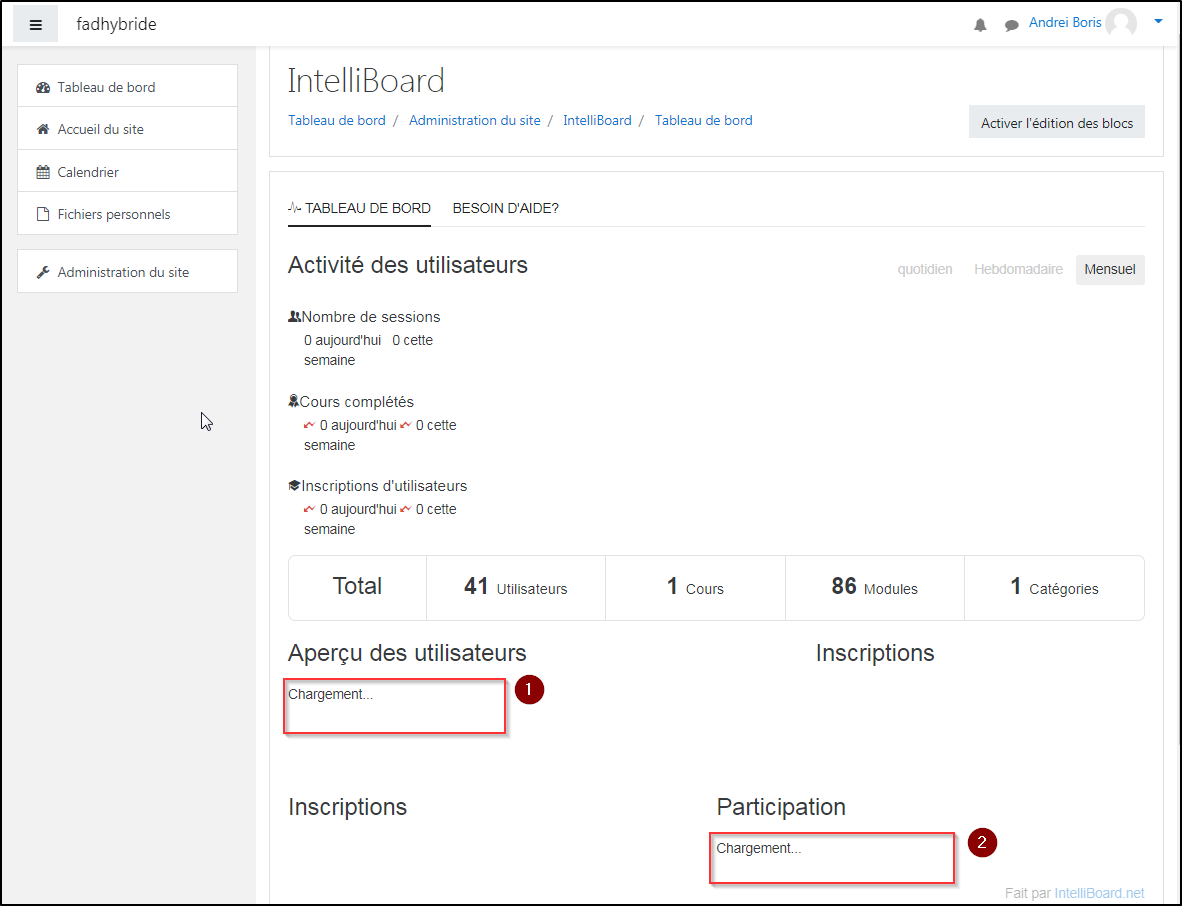The image size is (1182, 906).
Task: Click the home icon beside Accueil du site
Action: (x=43, y=130)
